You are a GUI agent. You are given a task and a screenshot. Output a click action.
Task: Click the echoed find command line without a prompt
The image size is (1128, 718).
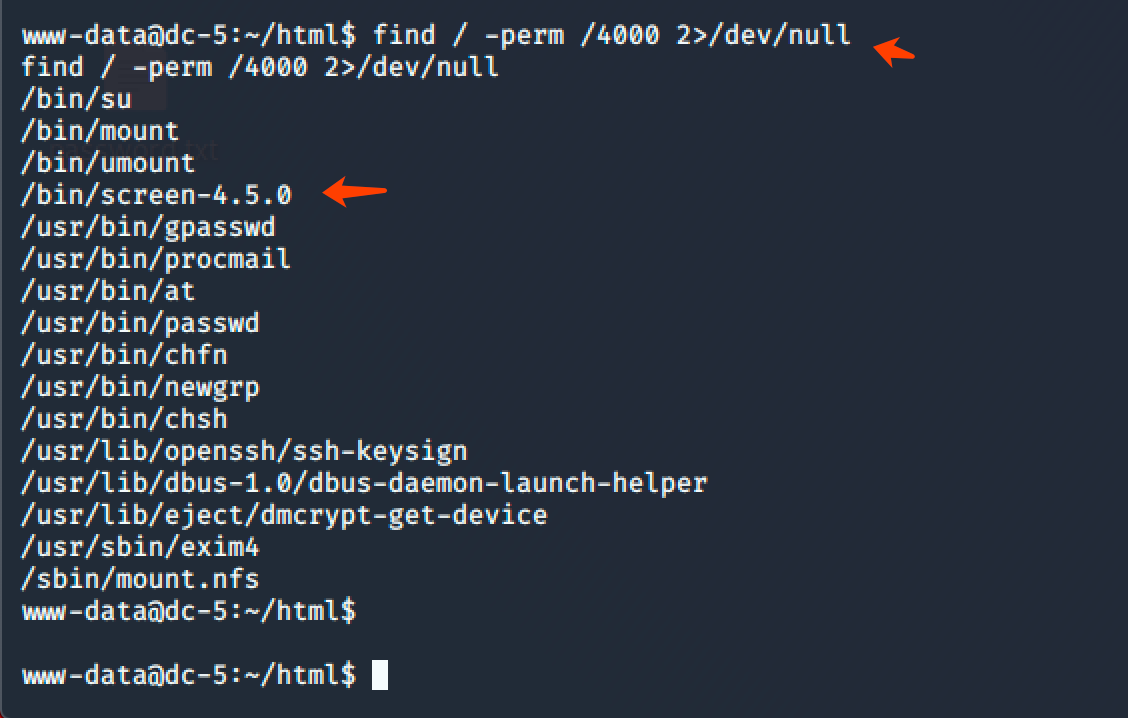click(260, 67)
